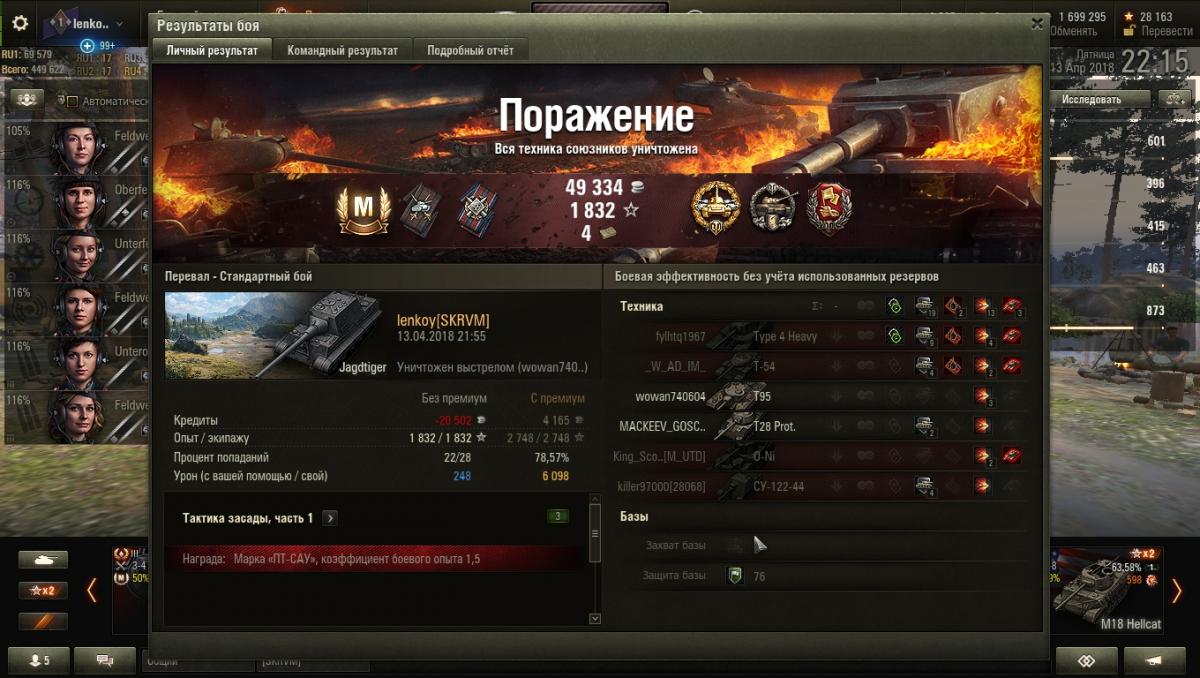This screenshot has width=1200, height=678.
Task: Toggle the tank carousel filter button at the bottom left
Action: coord(43,560)
